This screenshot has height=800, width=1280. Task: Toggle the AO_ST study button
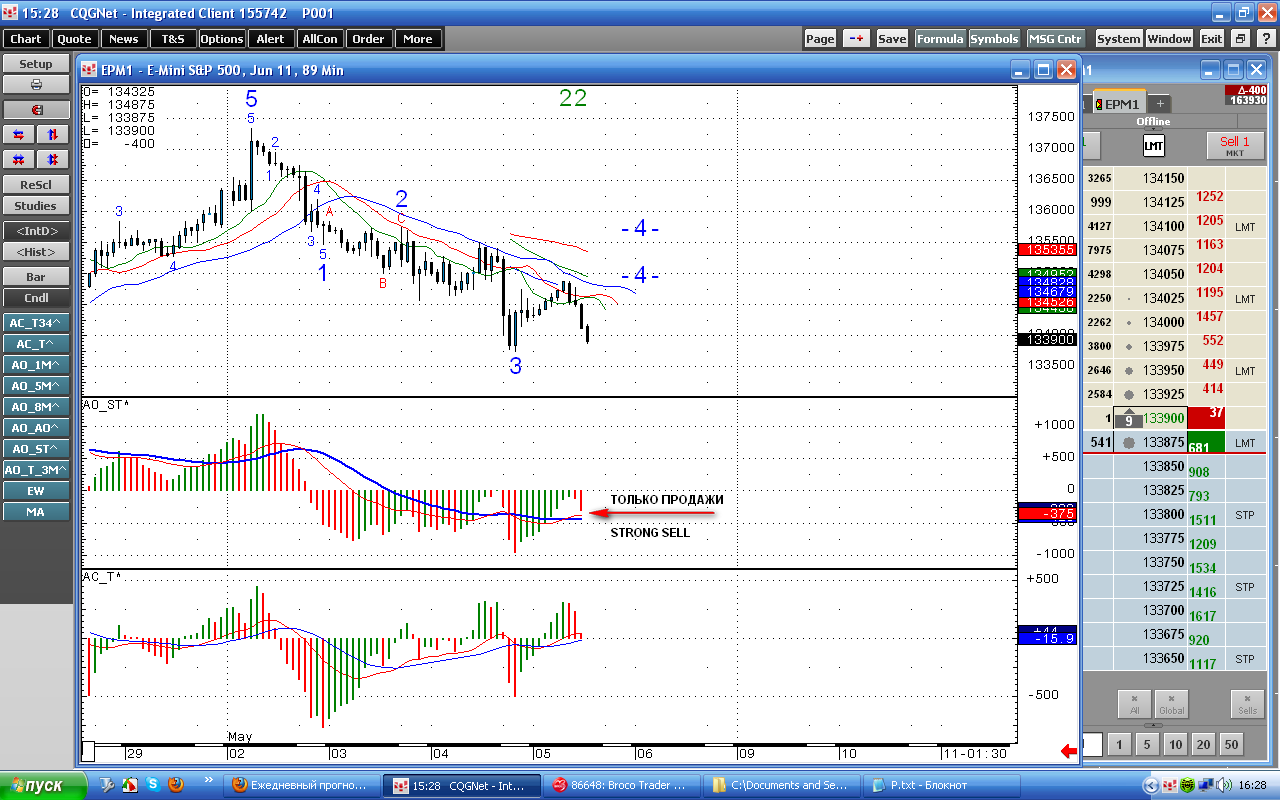(x=36, y=448)
